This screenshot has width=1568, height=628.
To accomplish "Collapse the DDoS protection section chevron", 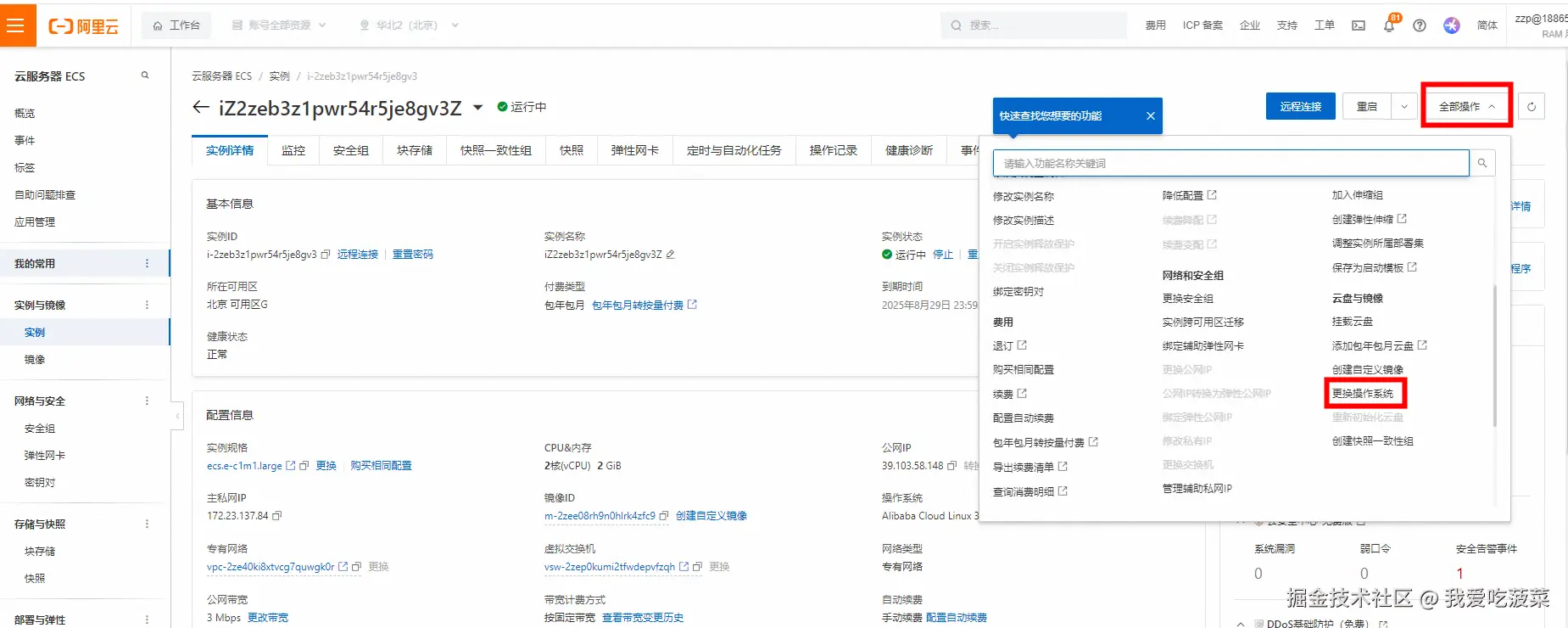I will 1241,624.
